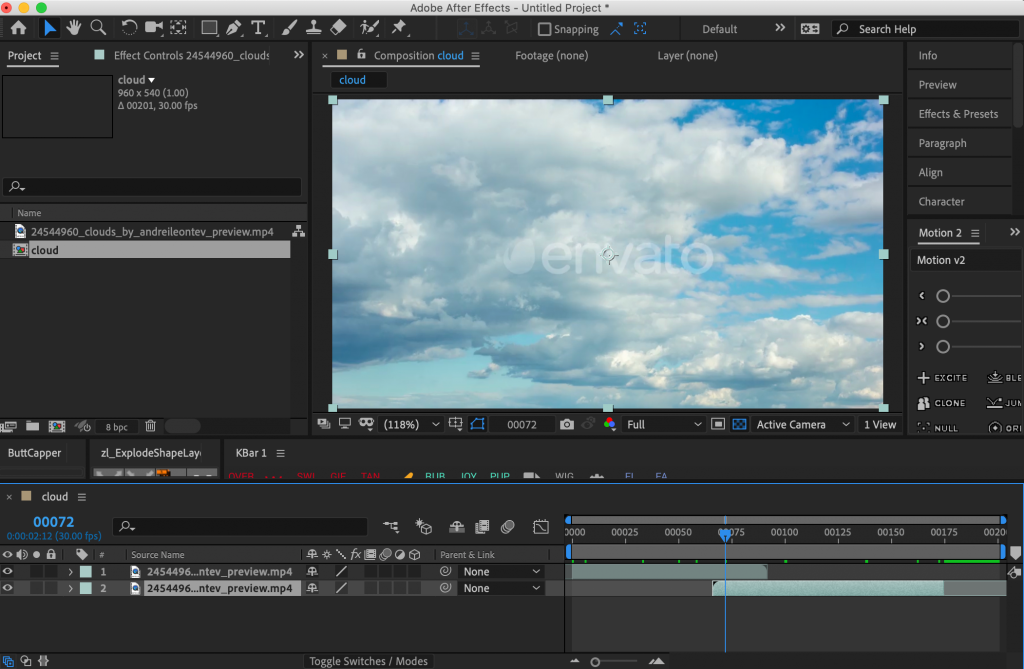Enable the Snapping checkbox
The image size is (1024, 669).
click(545, 29)
